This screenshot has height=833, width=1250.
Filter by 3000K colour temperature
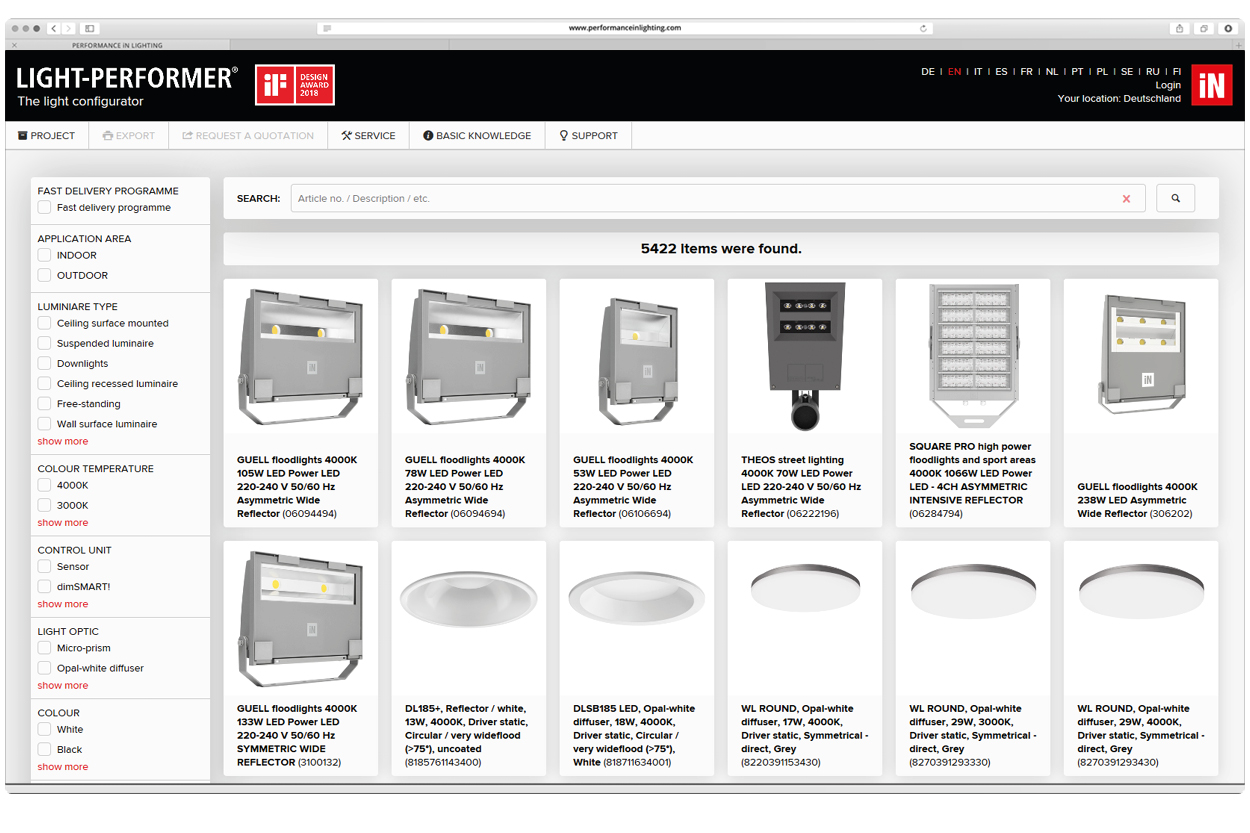click(44, 505)
